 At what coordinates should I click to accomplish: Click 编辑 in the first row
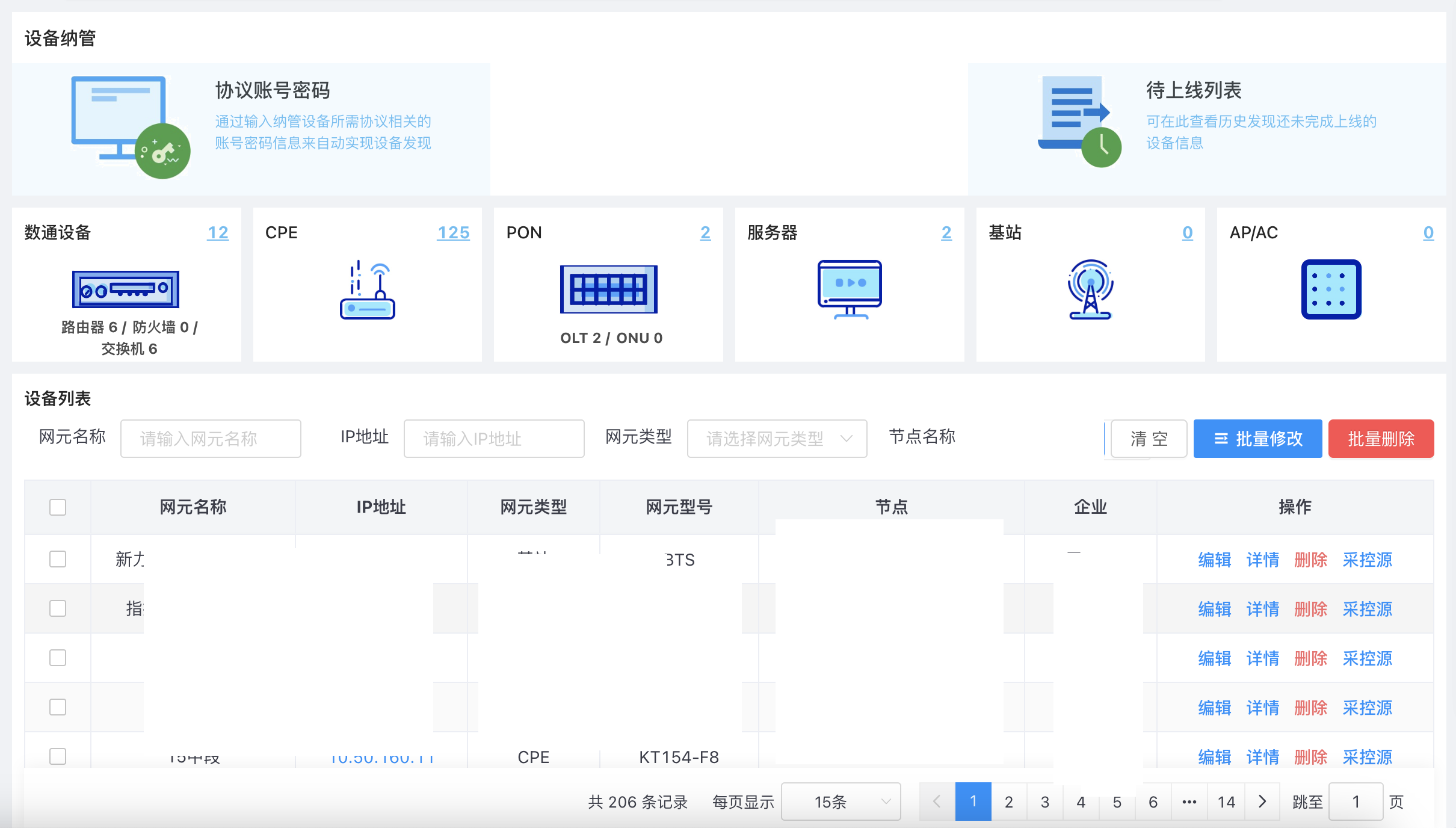[1215, 560]
